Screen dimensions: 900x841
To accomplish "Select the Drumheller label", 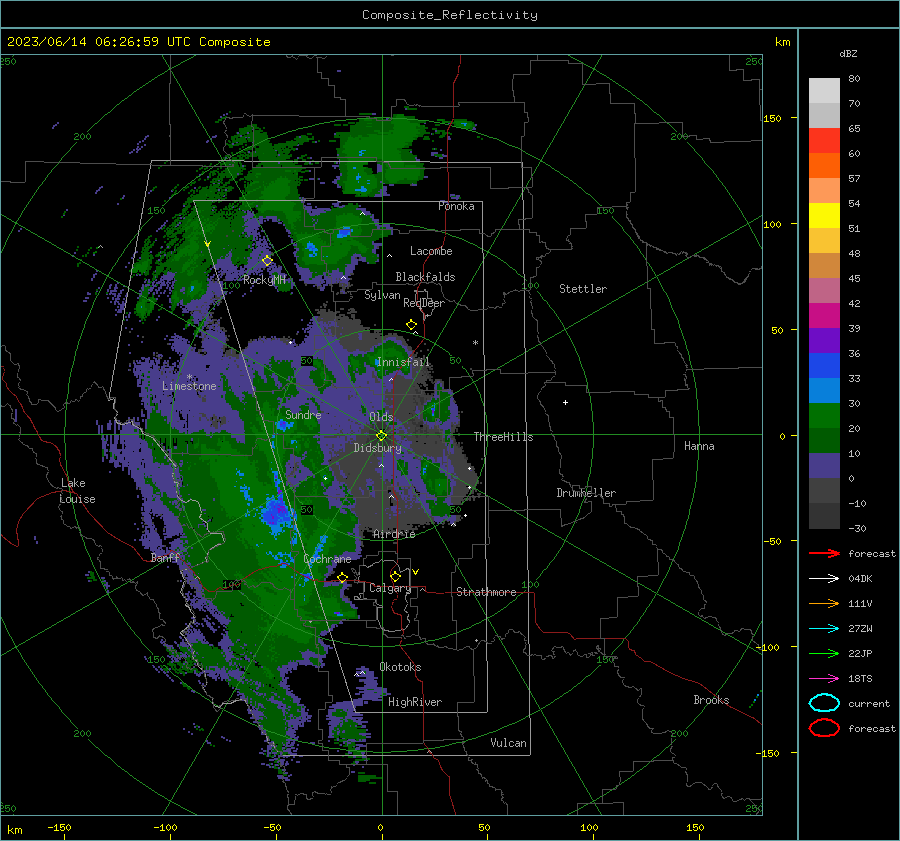I will click(586, 493).
